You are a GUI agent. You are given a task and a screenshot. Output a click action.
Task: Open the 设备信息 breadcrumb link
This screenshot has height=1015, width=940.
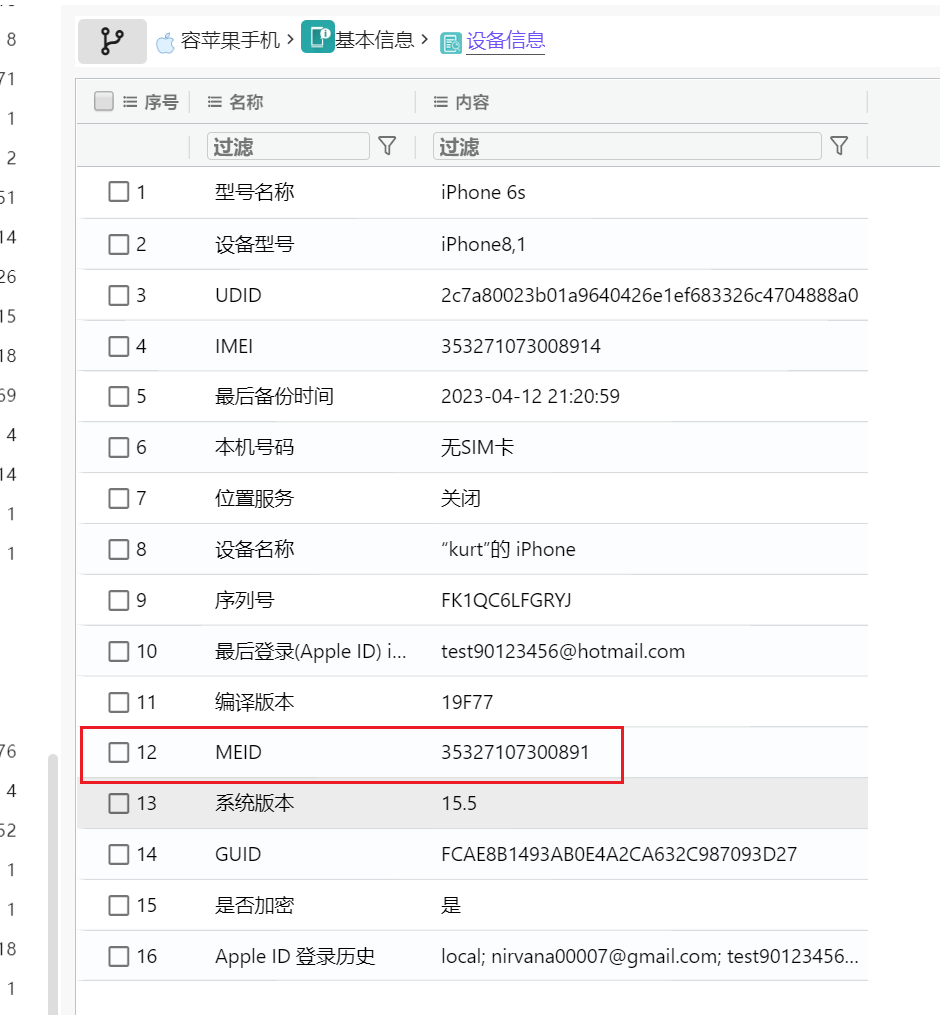pos(506,41)
